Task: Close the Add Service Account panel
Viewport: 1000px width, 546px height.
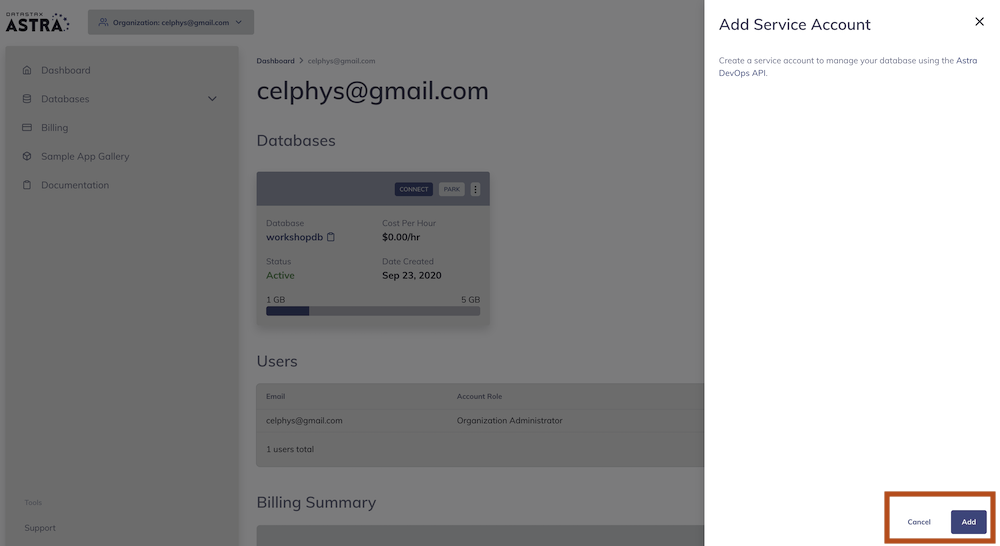Action: (979, 22)
